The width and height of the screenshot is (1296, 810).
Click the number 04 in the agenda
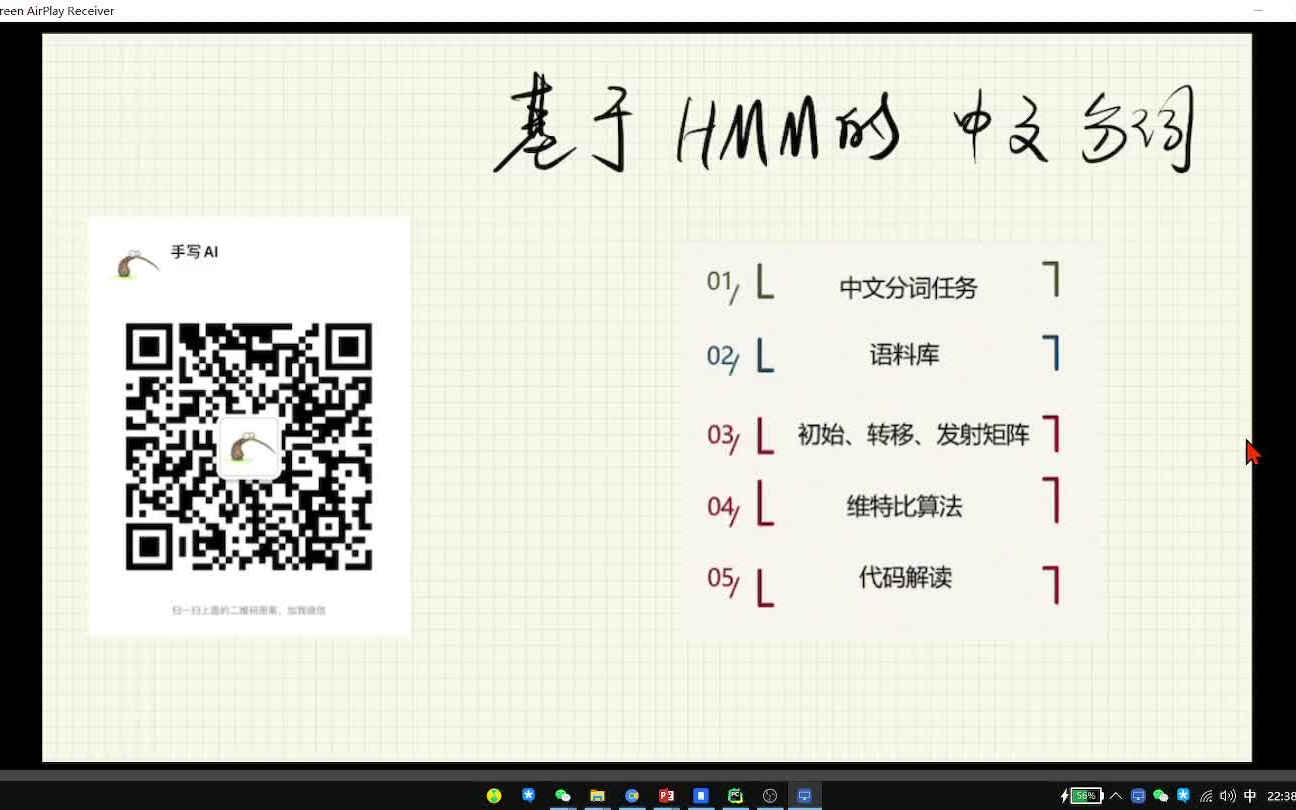pos(722,508)
